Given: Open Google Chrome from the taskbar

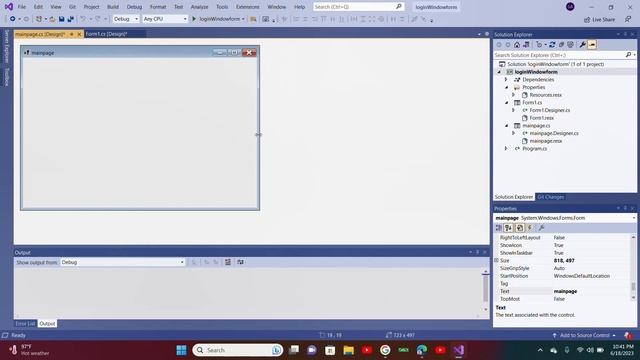Looking at the screenshot, I should [x=385, y=350].
